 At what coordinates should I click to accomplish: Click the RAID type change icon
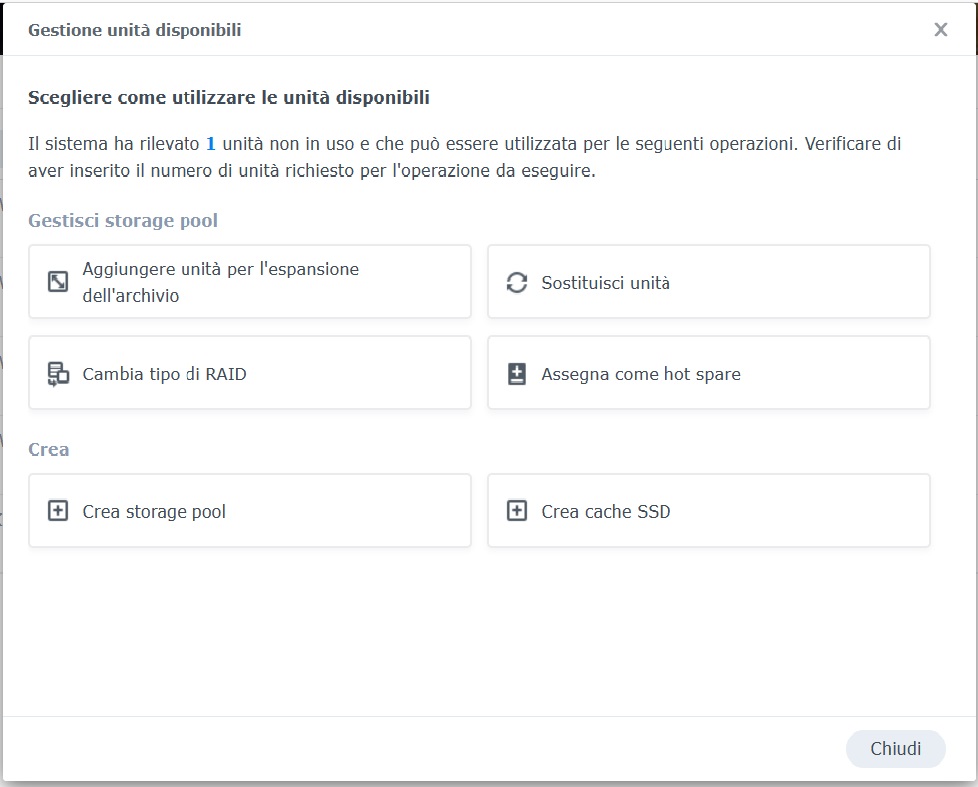(58, 374)
